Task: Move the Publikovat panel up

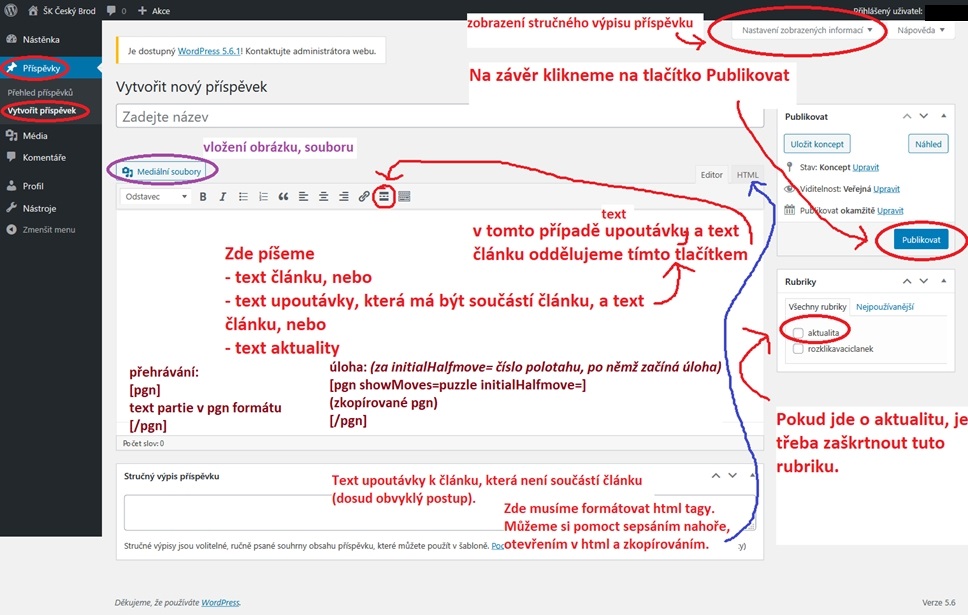Action: (x=907, y=116)
